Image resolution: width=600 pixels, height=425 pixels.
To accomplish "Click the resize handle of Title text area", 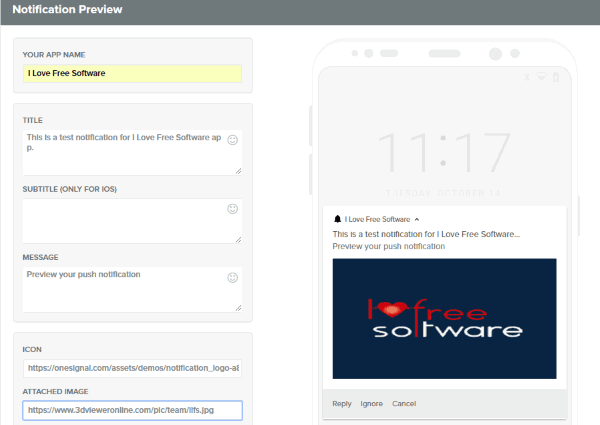I will [237, 171].
